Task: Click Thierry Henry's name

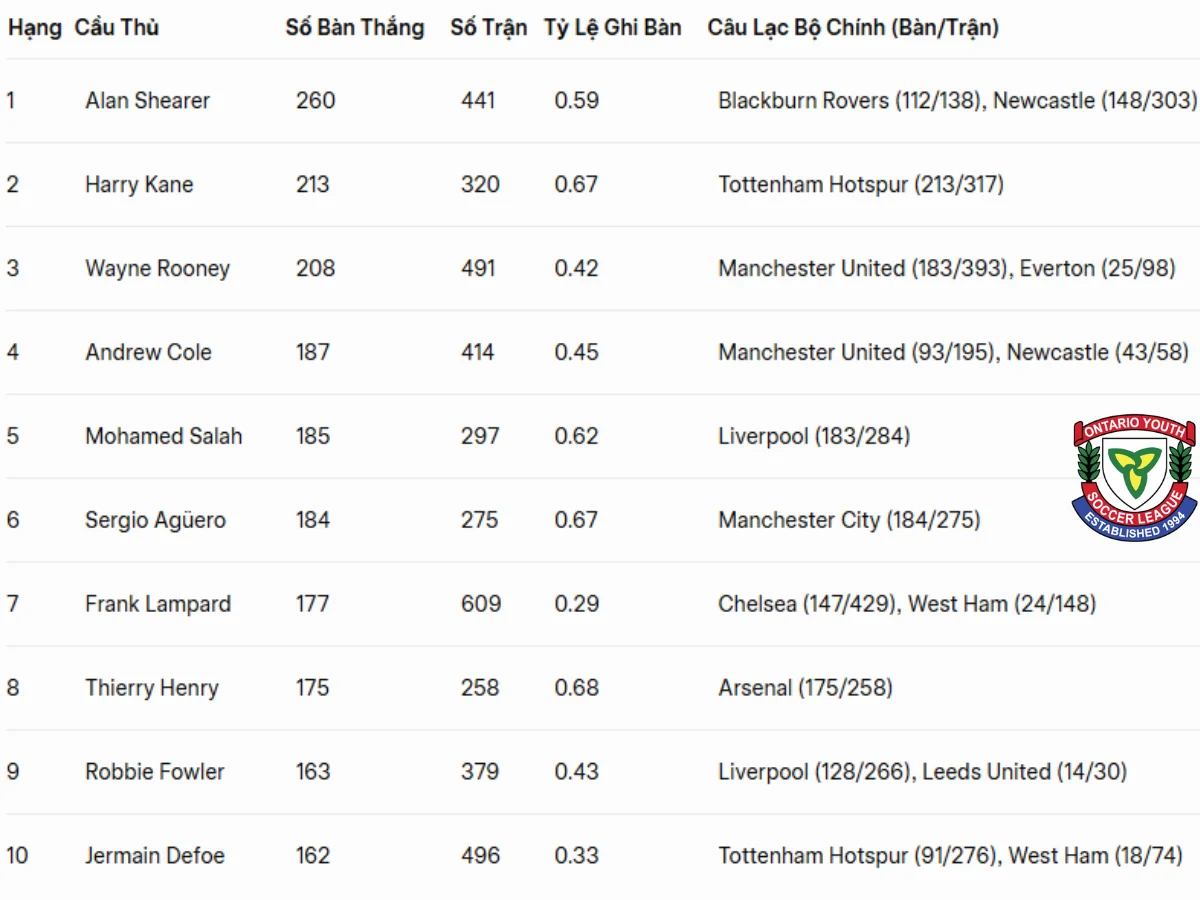Action: coord(152,688)
